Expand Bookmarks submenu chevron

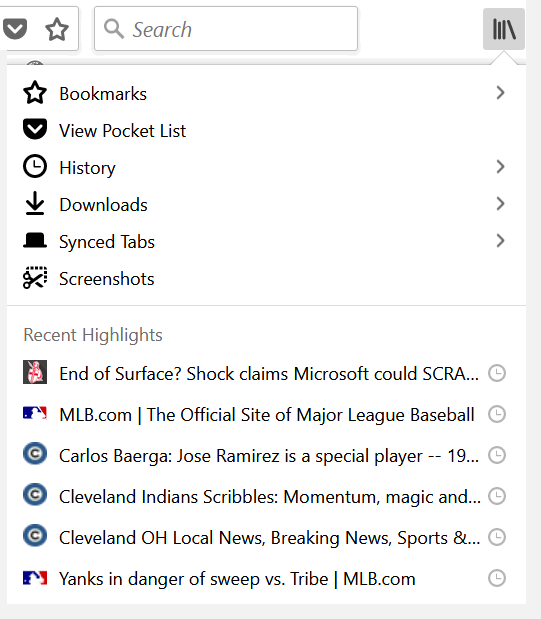pos(500,93)
